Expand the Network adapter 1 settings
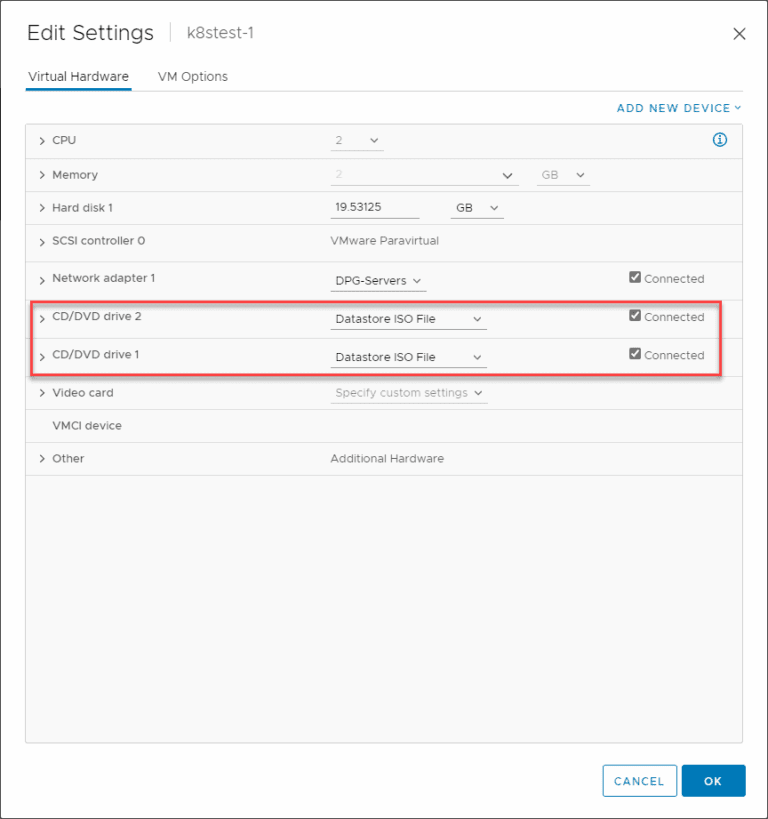 [x=42, y=278]
